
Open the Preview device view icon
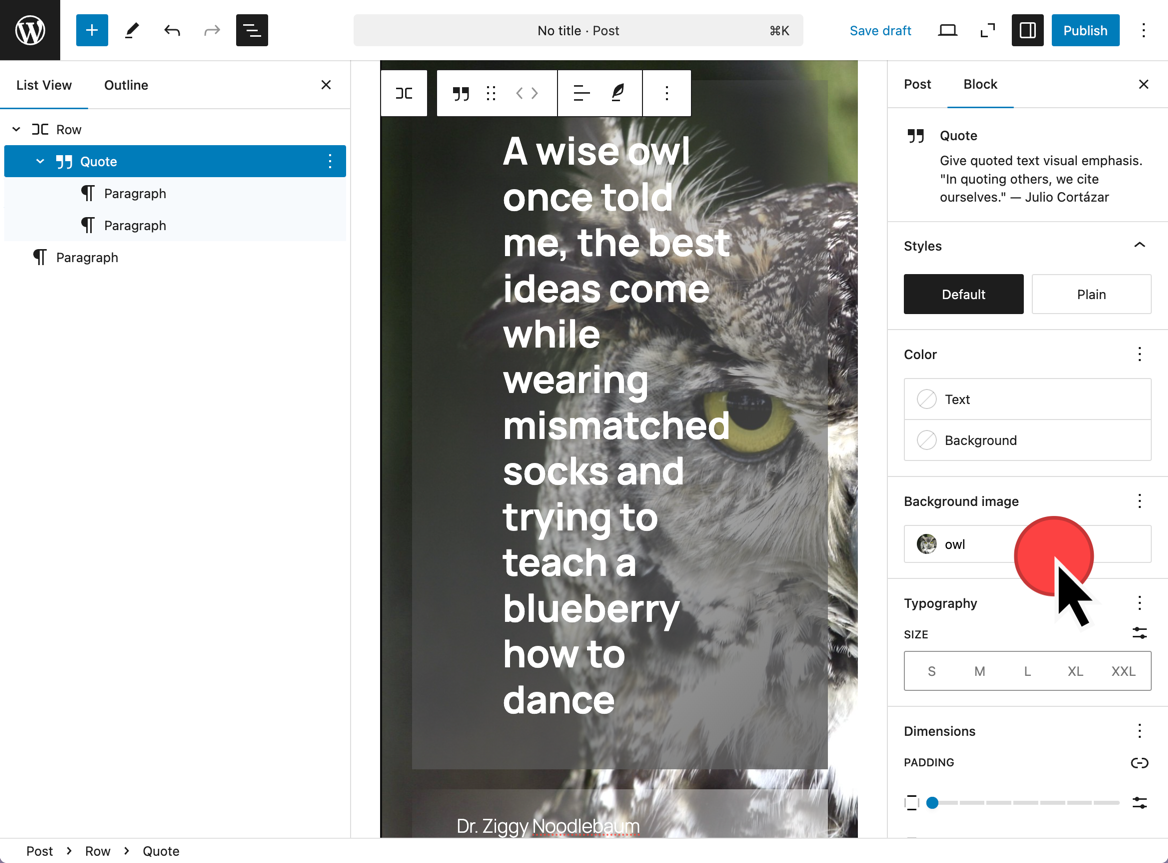(947, 30)
